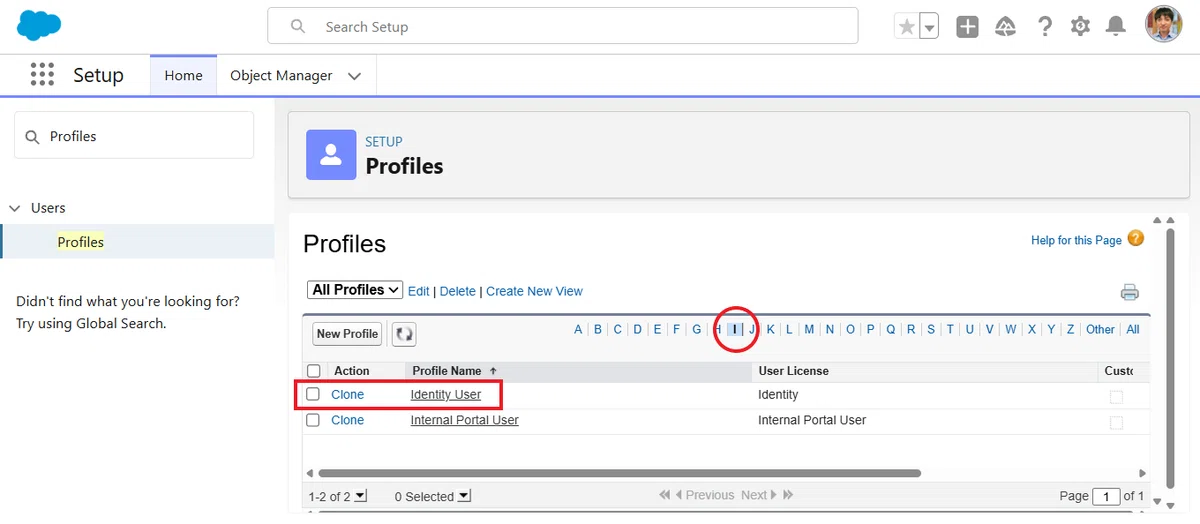The height and width of the screenshot is (524, 1200).
Task: Open the Help for this Page link
Action: pyautogui.click(x=1076, y=240)
